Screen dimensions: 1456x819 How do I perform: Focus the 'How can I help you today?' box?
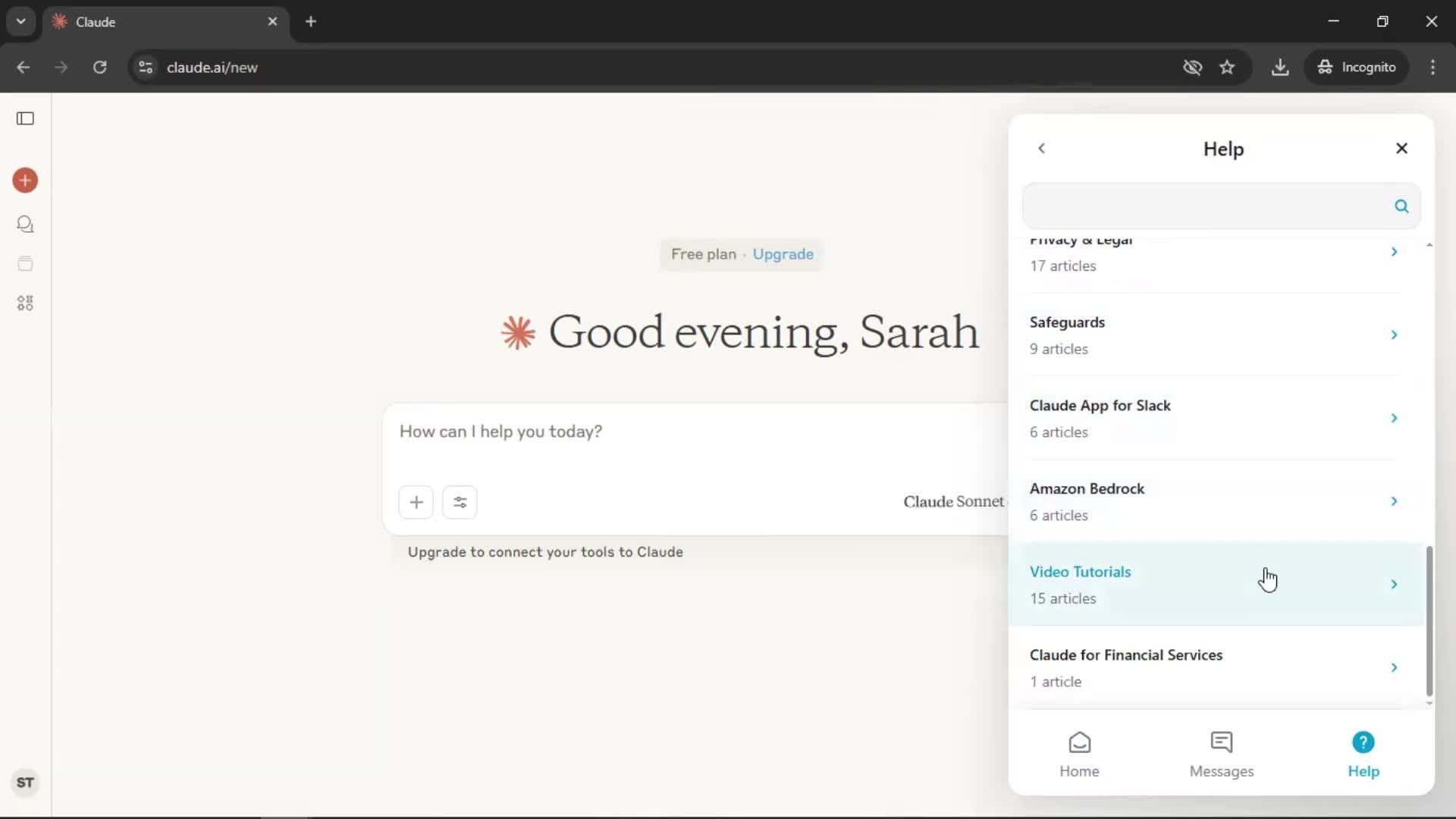(695, 431)
